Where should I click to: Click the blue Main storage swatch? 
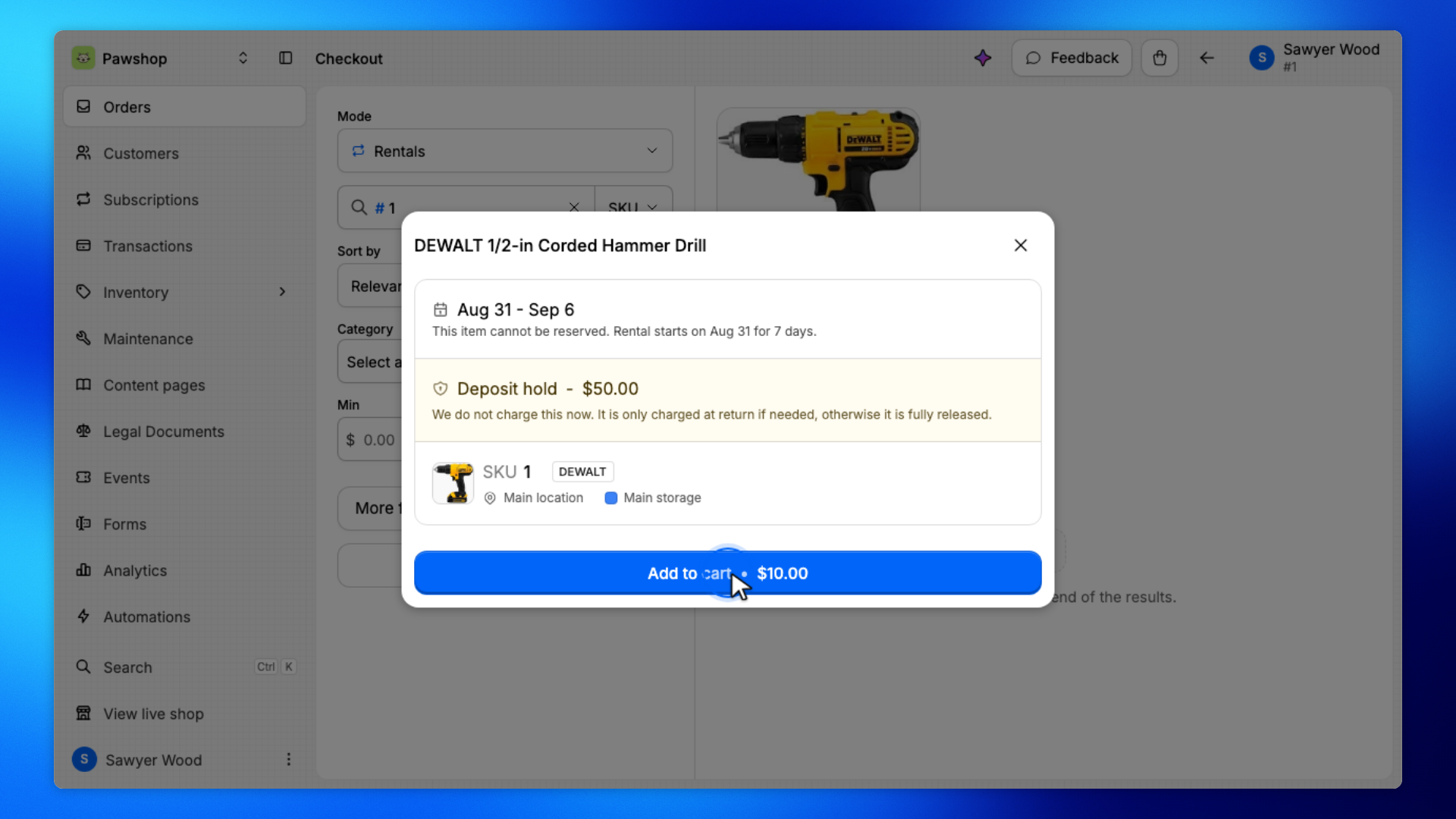click(610, 498)
